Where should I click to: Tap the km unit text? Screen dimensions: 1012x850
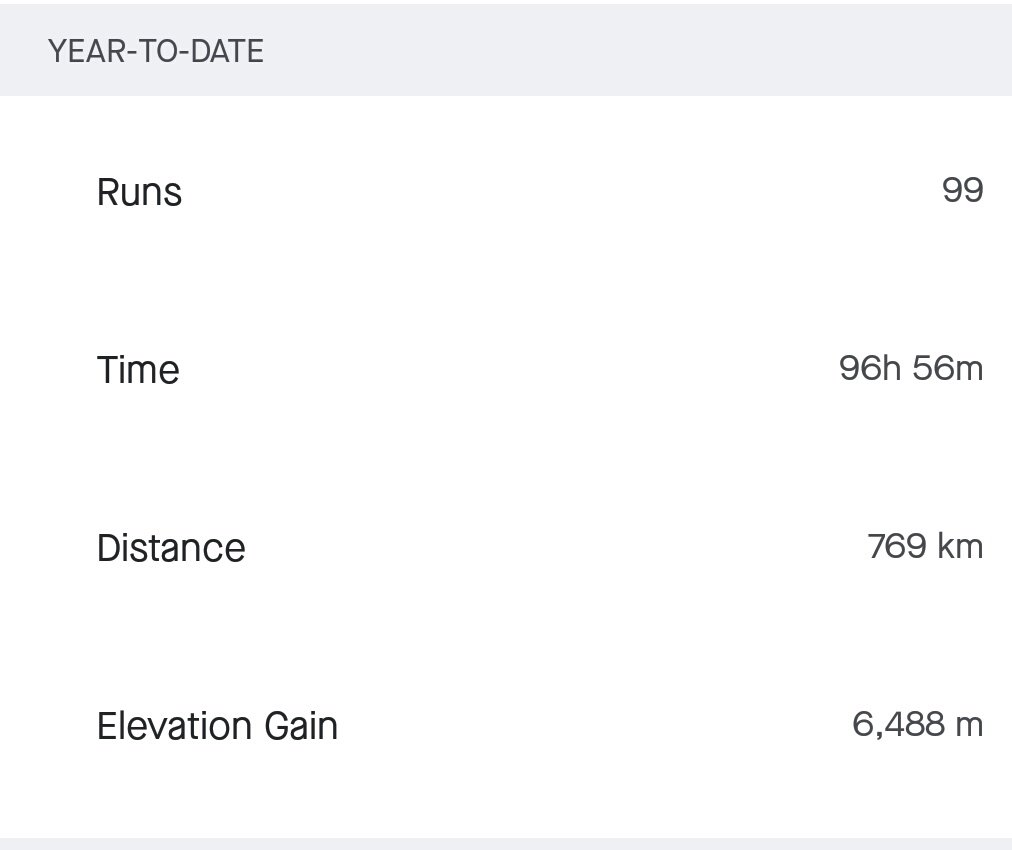[960, 546]
